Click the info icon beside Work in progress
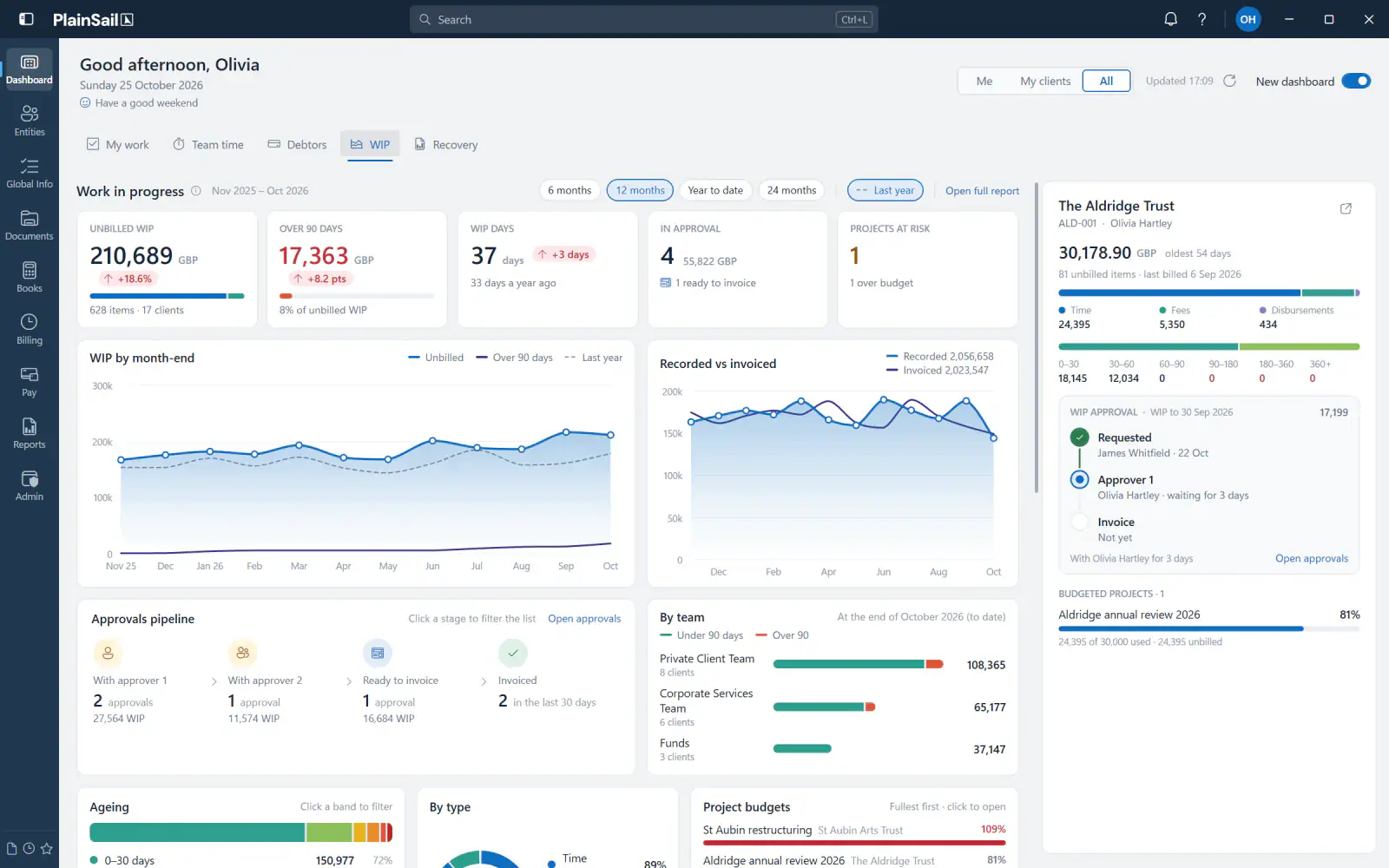 click(x=196, y=191)
